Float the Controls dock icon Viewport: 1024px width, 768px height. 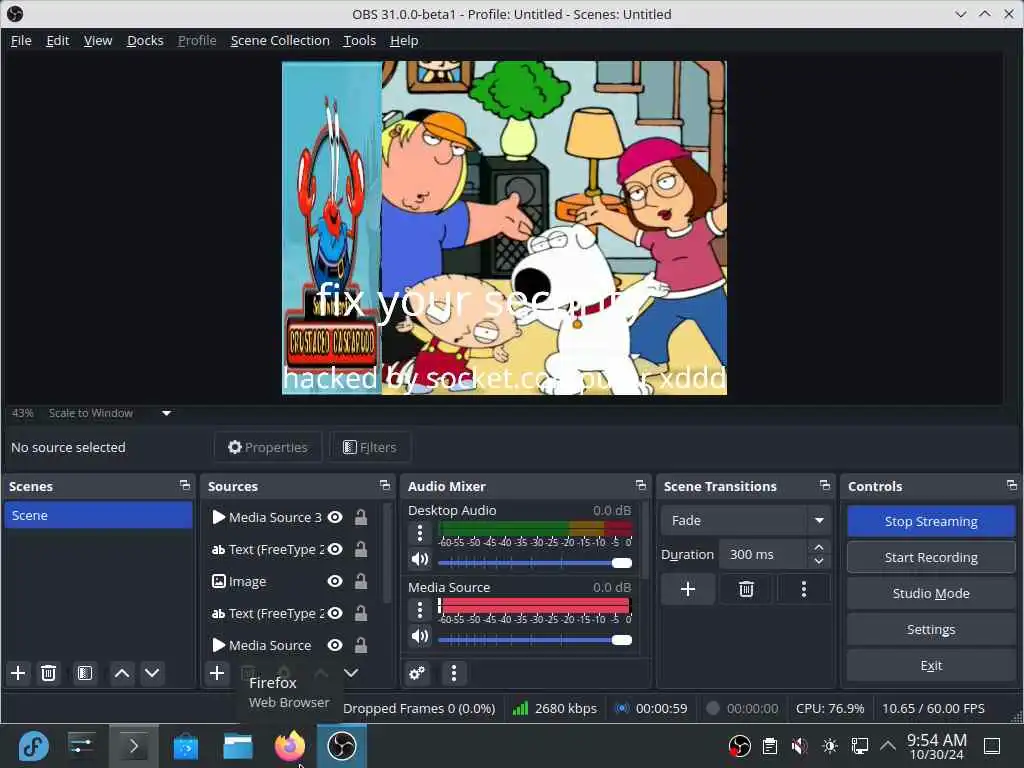[1012, 485]
